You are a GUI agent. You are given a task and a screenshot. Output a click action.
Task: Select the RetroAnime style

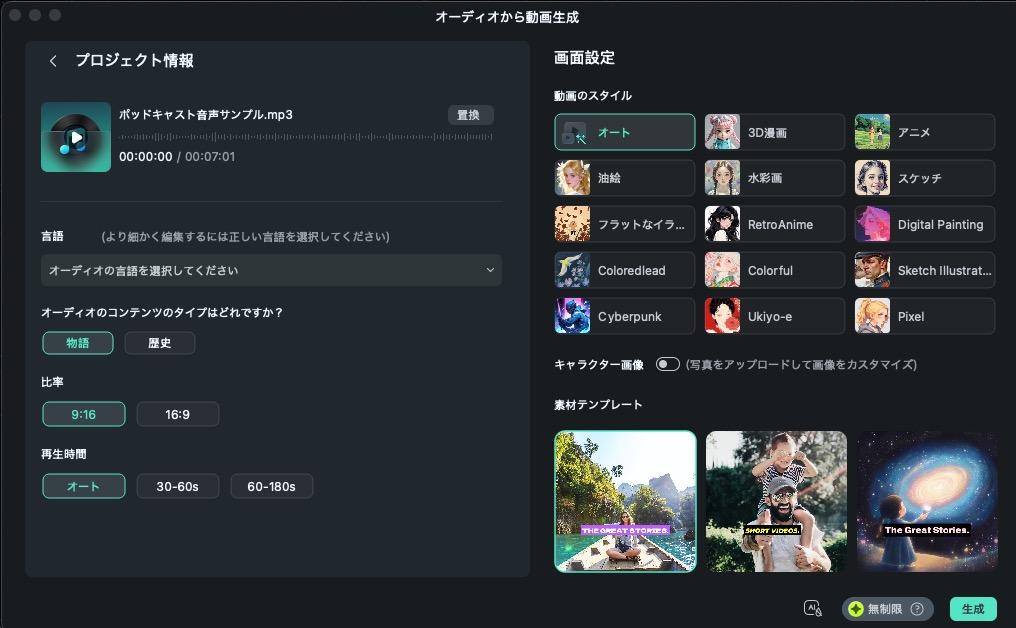click(x=775, y=223)
